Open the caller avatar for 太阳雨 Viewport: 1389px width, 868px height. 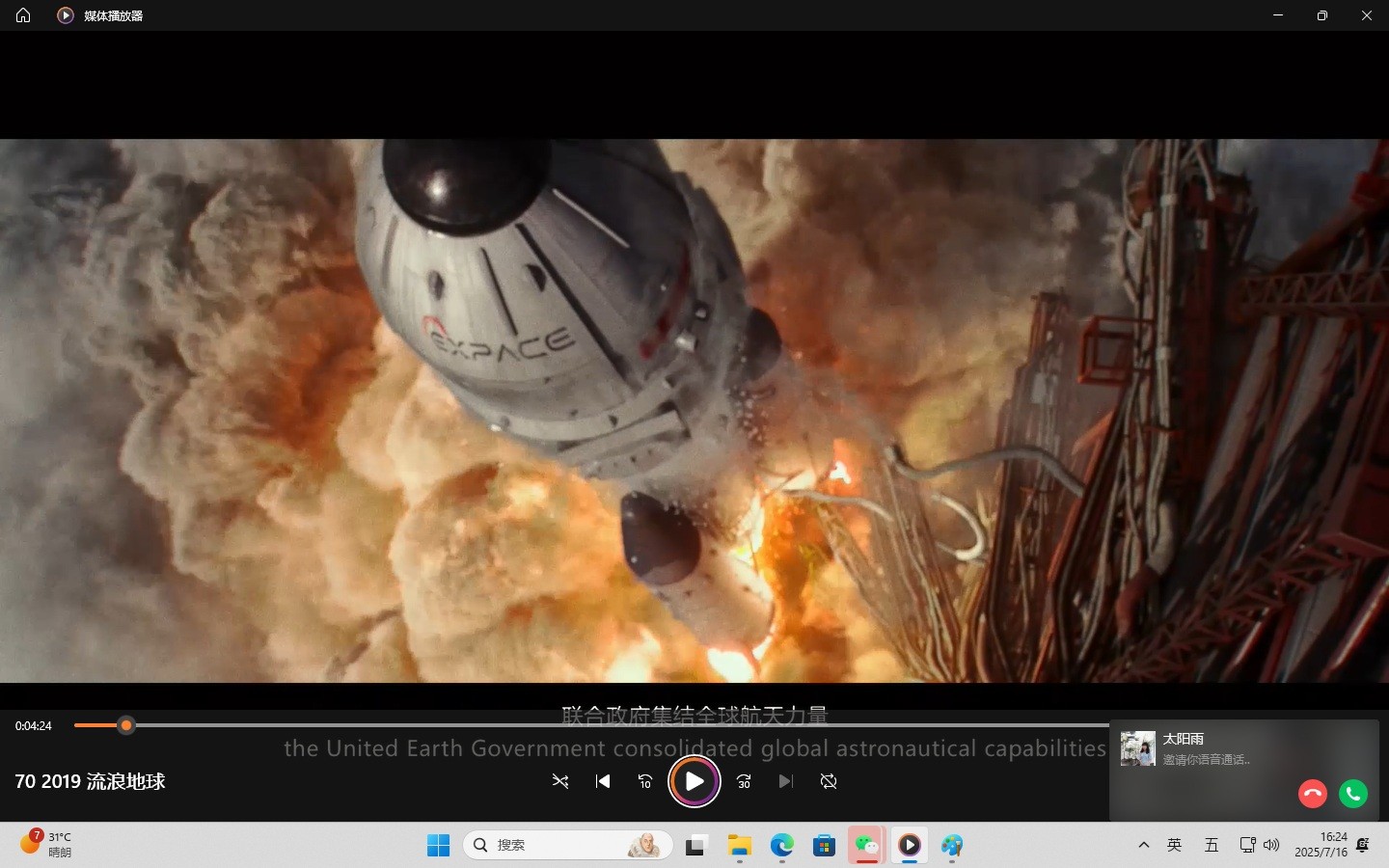point(1138,748)
